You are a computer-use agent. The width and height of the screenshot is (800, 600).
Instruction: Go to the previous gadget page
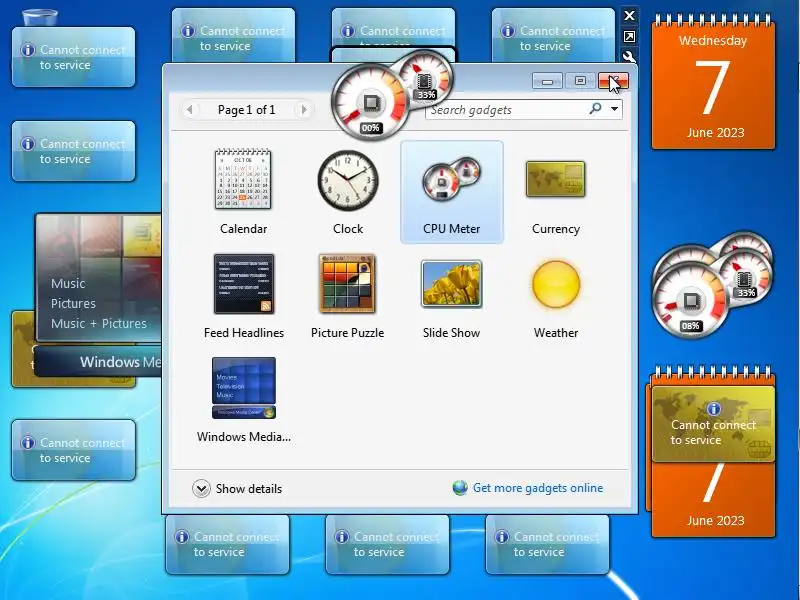coord(190,109)
